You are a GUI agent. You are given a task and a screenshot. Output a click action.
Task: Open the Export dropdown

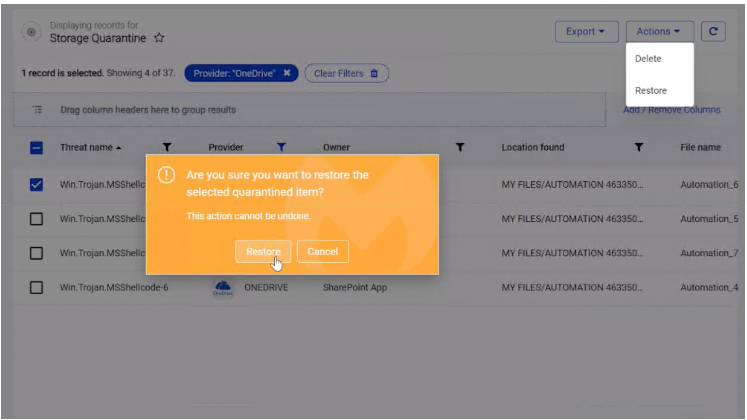[x=585, y=32]
